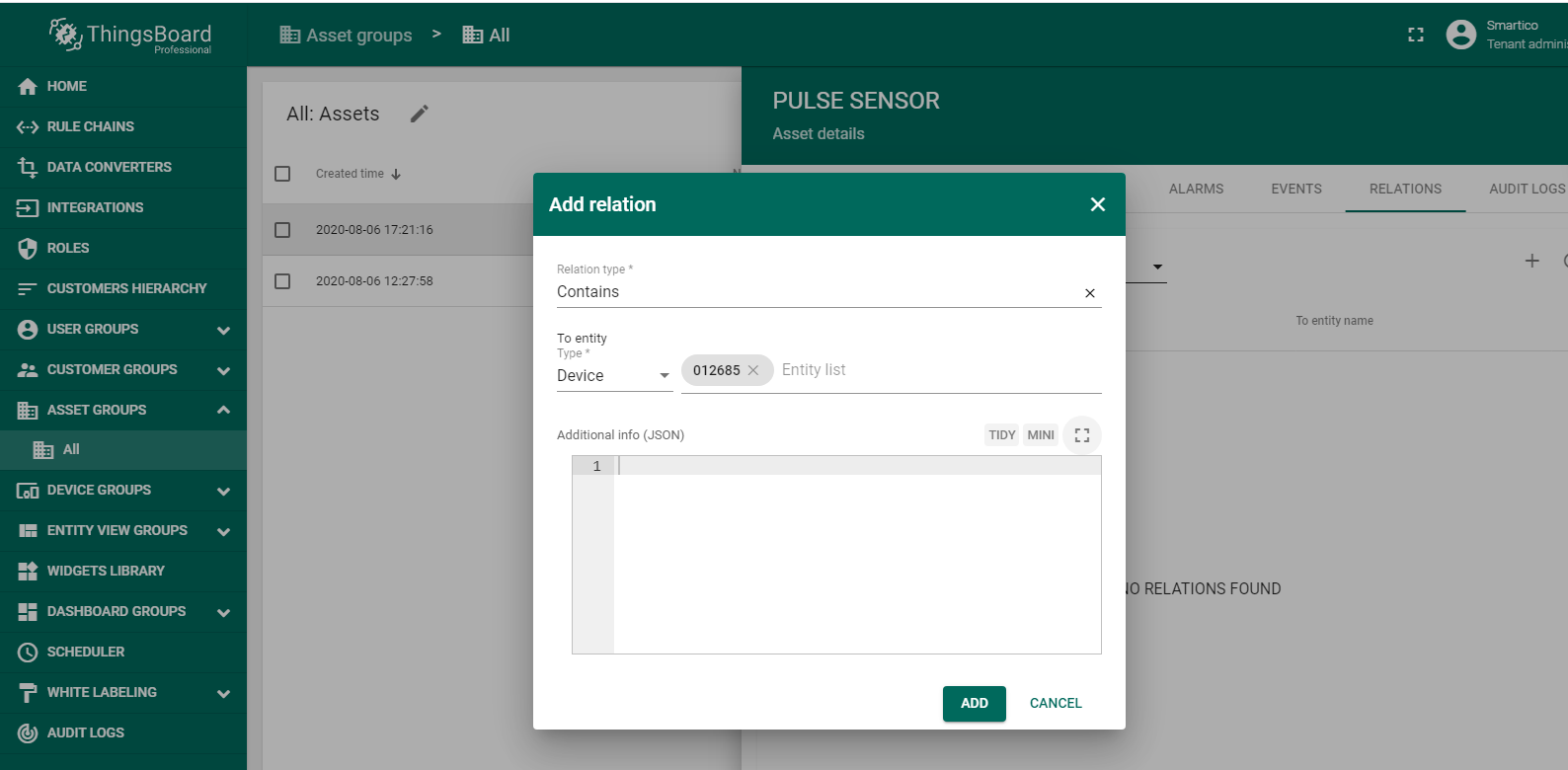This screenshot has height=770, width=1568.
Task: Expand JSON editor to fullscreen
Action: (x=1082, y=435)
